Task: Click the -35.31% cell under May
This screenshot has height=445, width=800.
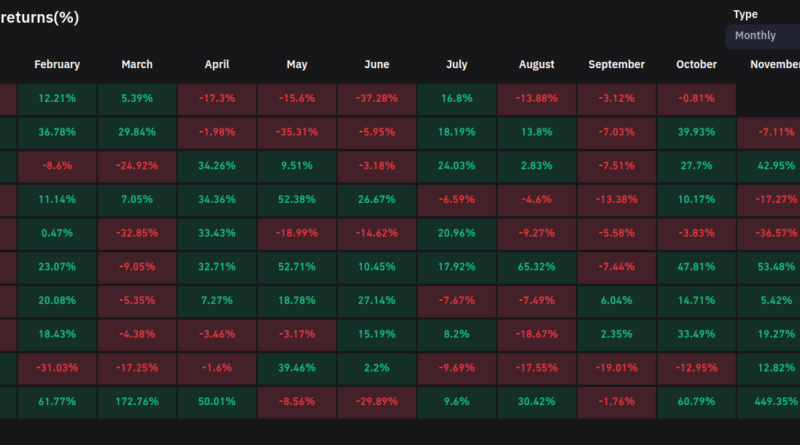Action: pyautogui.click(x=297, y=133)
